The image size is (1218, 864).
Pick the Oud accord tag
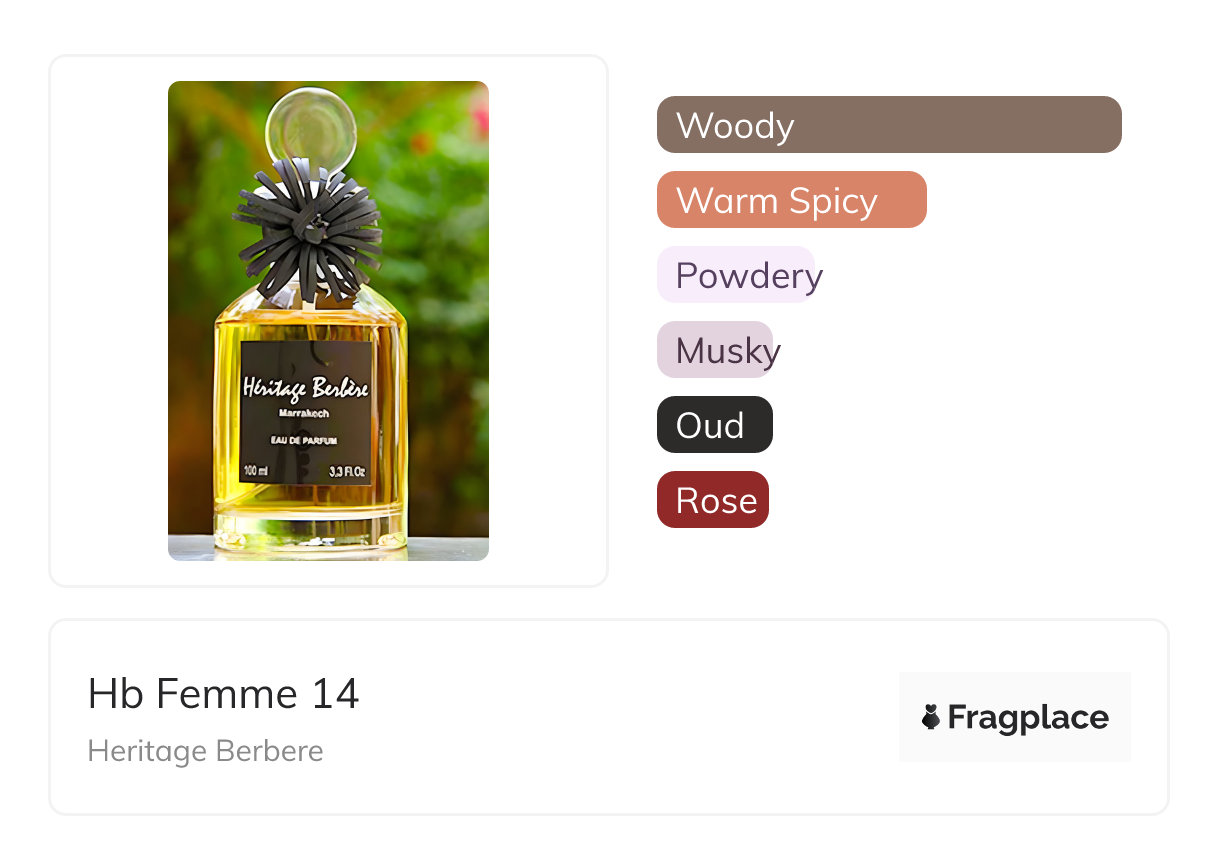click(x=715, y=425)
